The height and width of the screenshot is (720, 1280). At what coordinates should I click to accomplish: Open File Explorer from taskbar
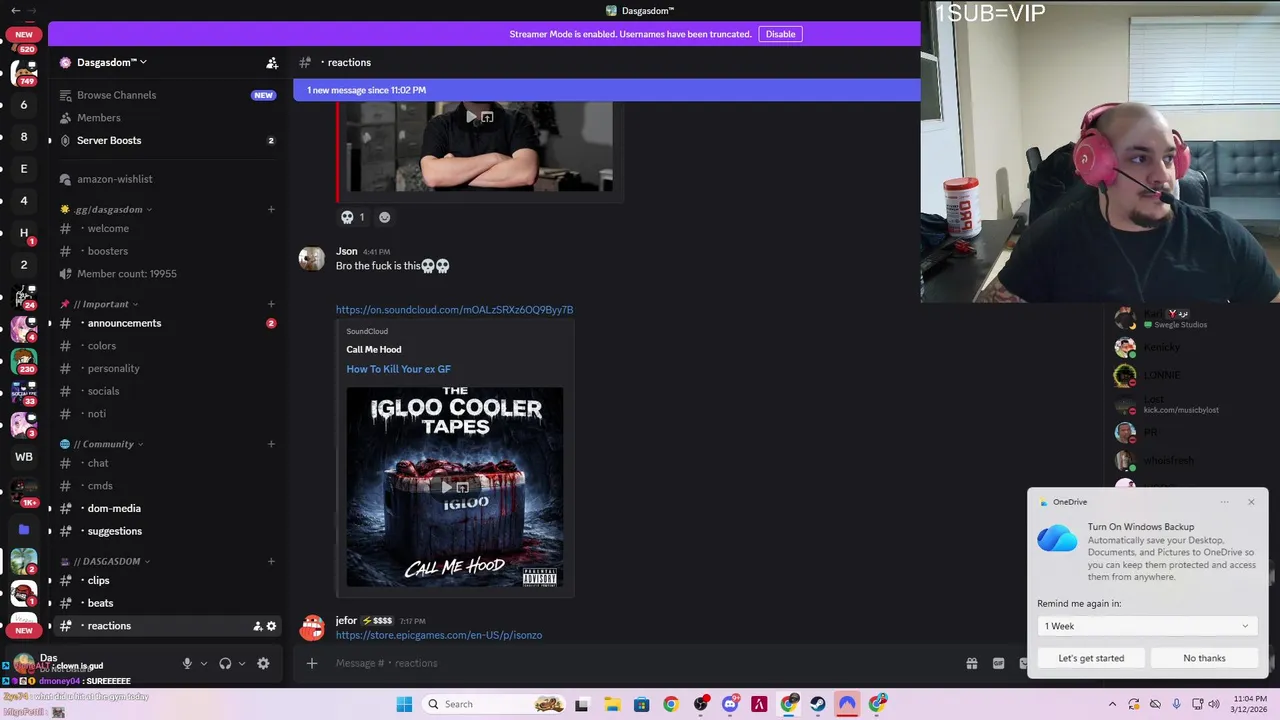click(x=612, y=704)
